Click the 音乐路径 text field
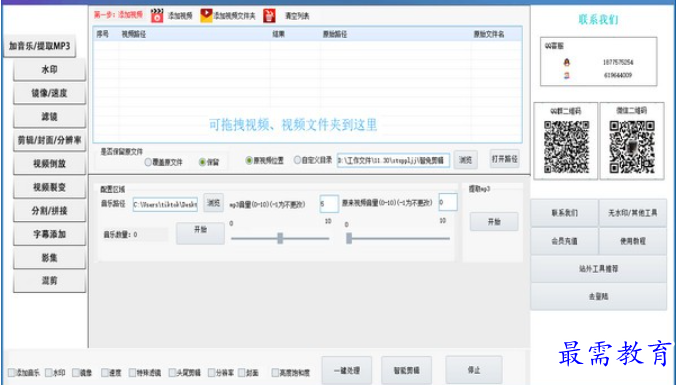This screenshot has width=680, height=385. (x=165, y=204)
